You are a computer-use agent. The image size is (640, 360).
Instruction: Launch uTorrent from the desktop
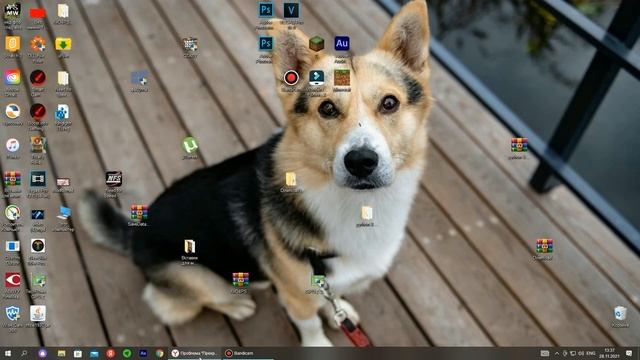(190, 145)
